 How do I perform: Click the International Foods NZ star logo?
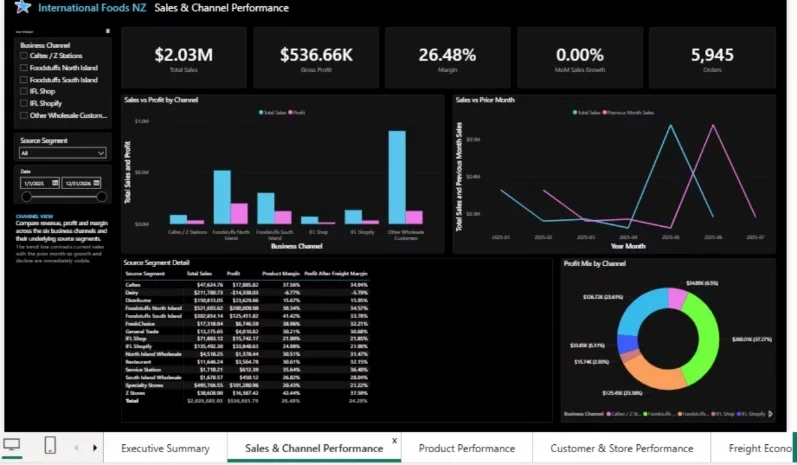point(22,7)
